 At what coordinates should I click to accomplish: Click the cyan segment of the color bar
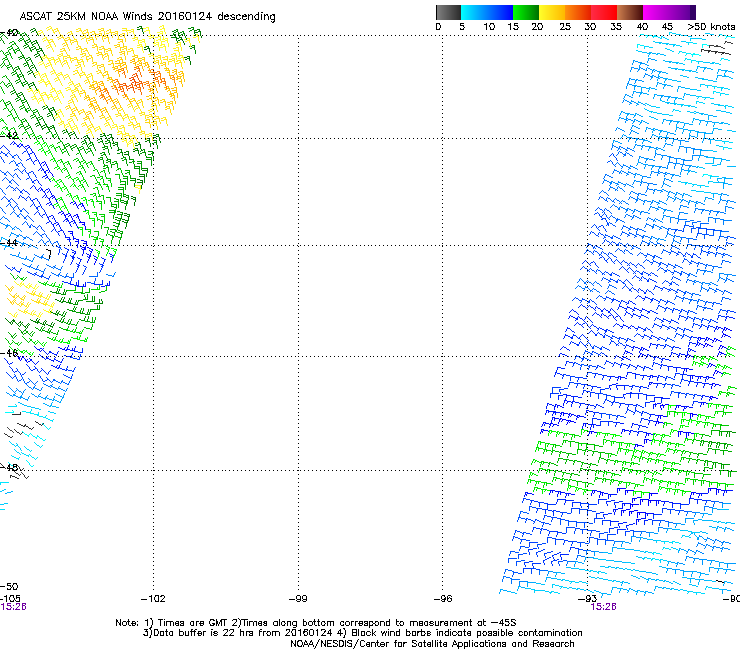click(474, 12)
